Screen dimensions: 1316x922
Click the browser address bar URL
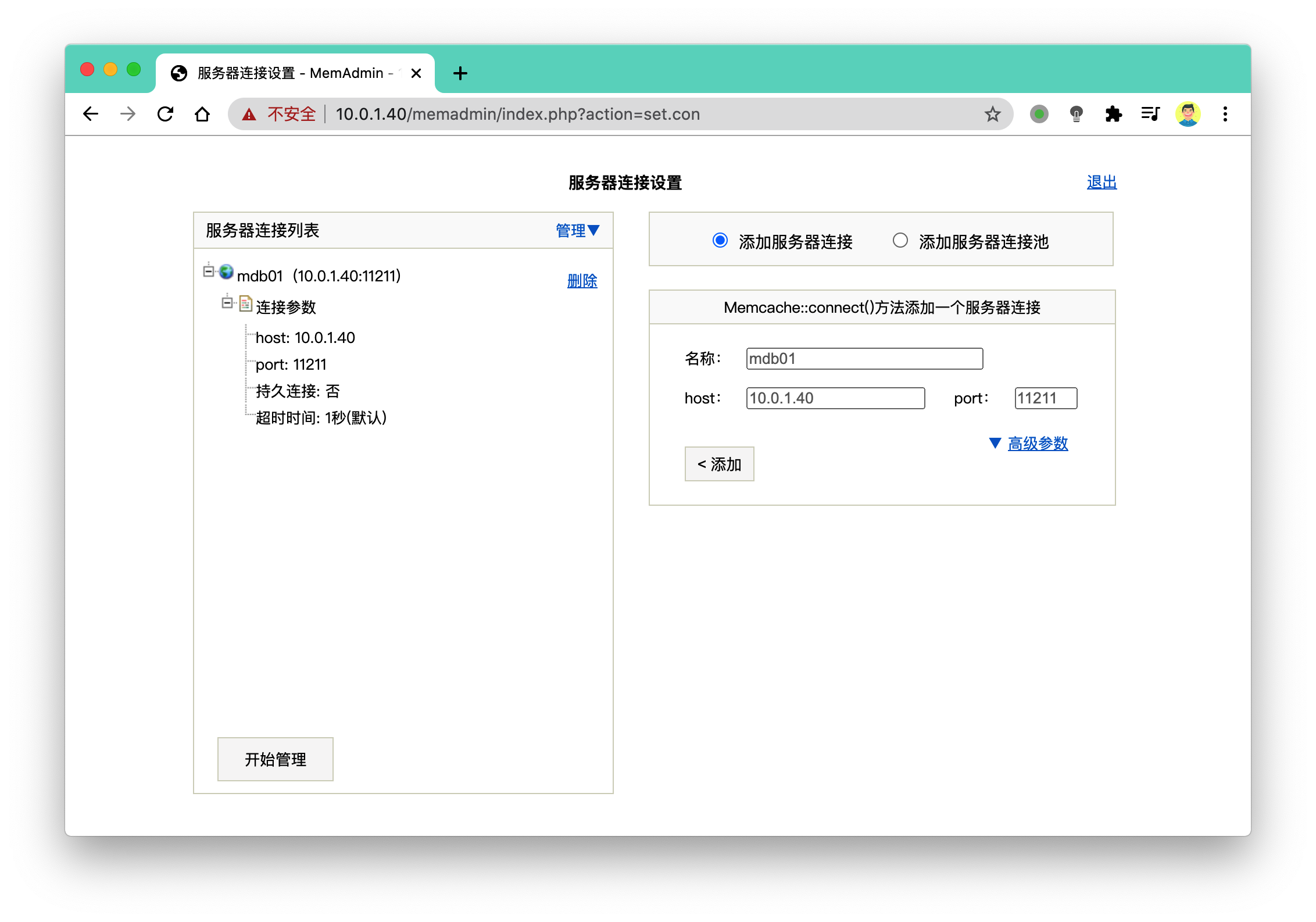coord(517,114)
